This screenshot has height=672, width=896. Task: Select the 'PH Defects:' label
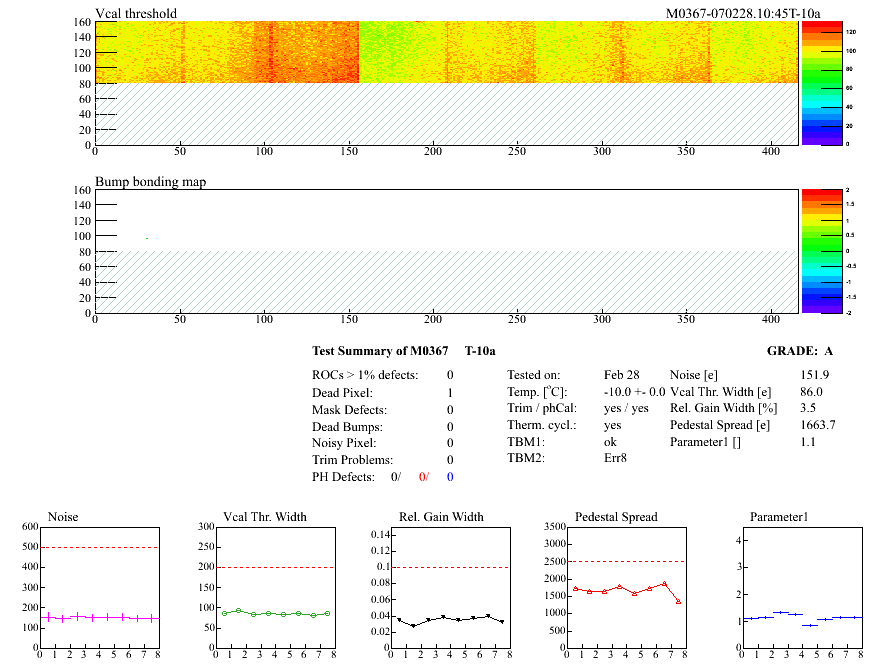pos(343,477)
